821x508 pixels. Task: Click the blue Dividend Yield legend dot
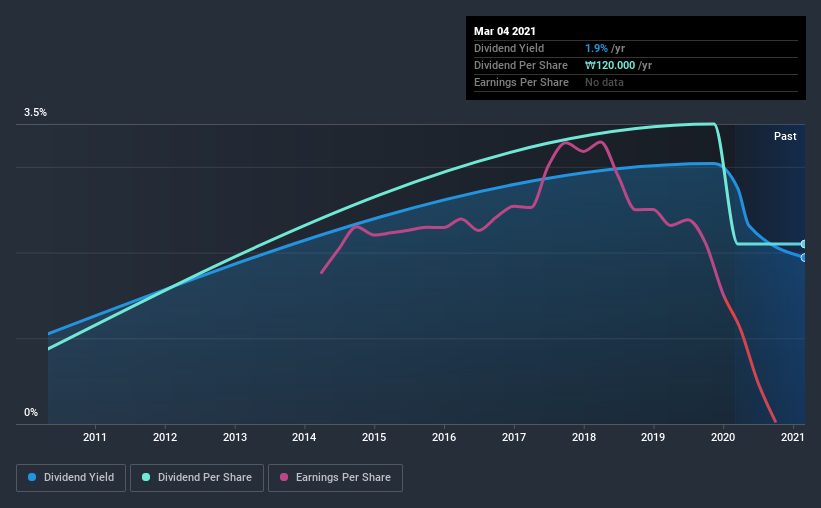pyautogui.click(x=32, y=477)
